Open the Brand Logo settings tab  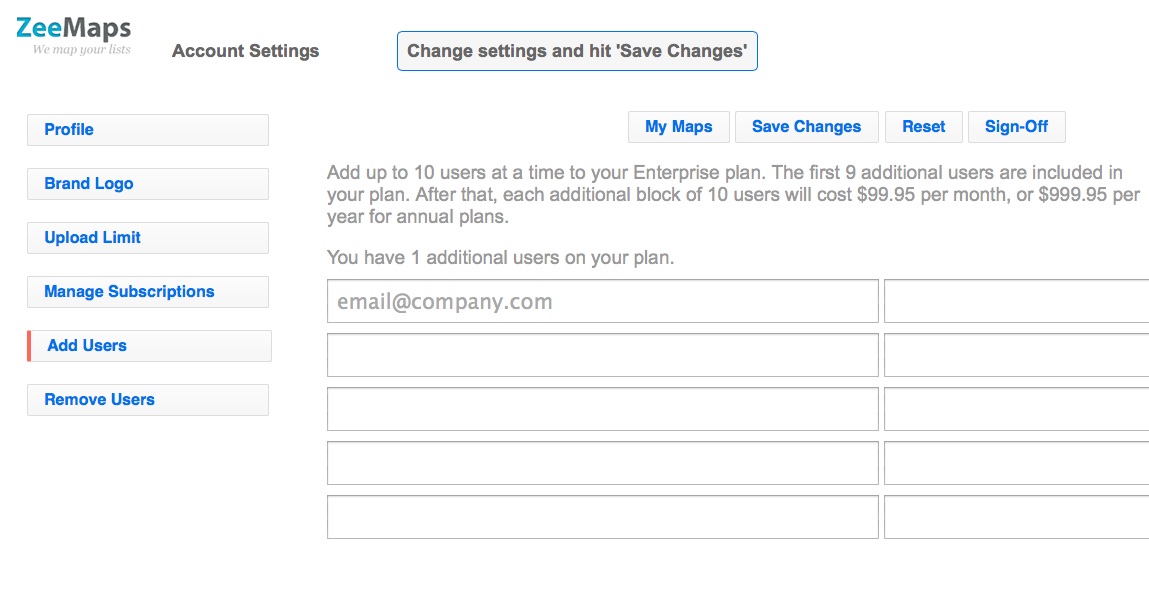pyautogui.click(x=148, y=184)
